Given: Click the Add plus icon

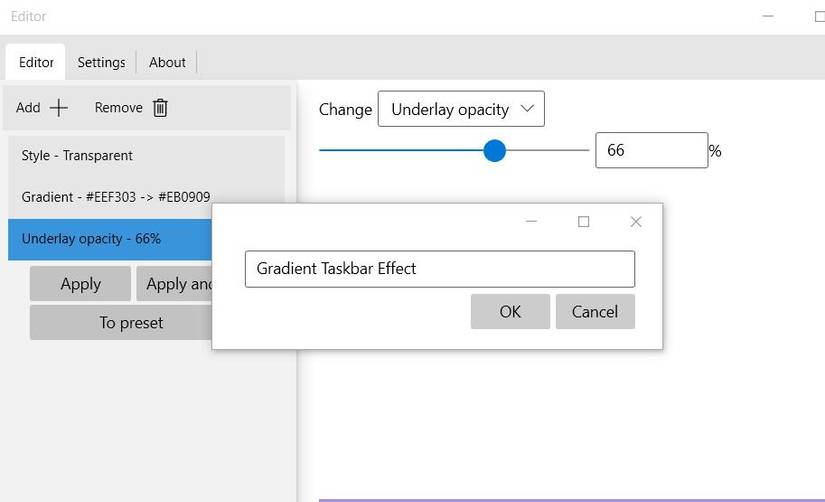Looking at the screenshot, I should [59, 108].
